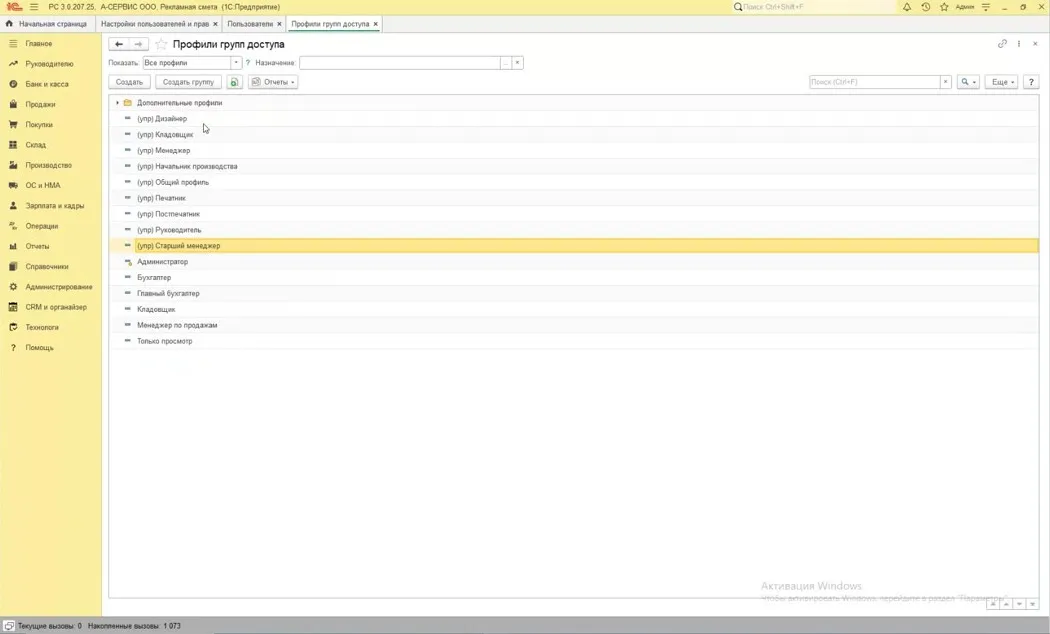Expand the Дополнительные профили folder
This screenshot has width=1050, height=634.
pyautogui.click(x=117, y=103)
